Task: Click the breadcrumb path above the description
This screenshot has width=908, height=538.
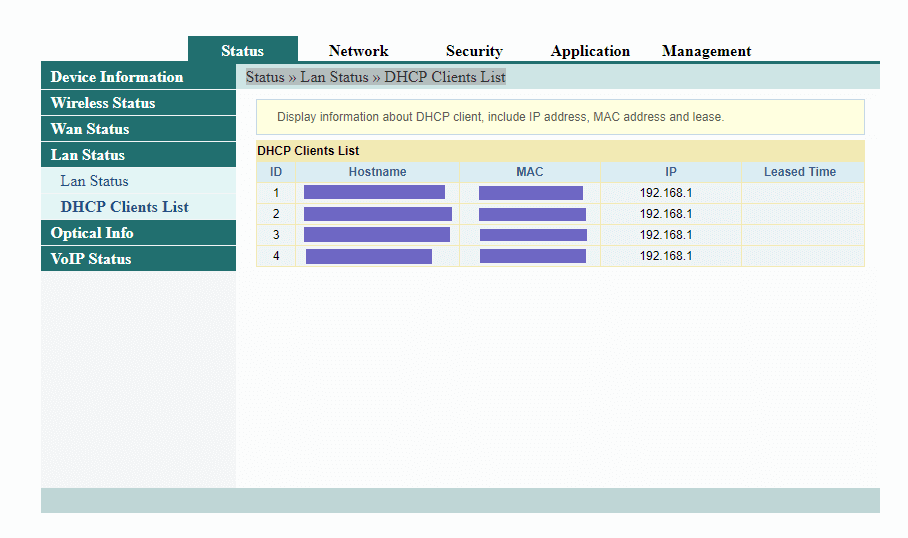Action: click(x=376, y=77)
